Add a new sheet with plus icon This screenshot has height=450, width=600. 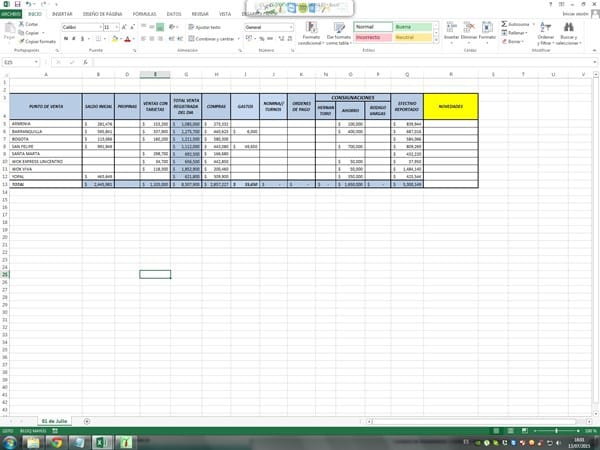tap(87, 421)
